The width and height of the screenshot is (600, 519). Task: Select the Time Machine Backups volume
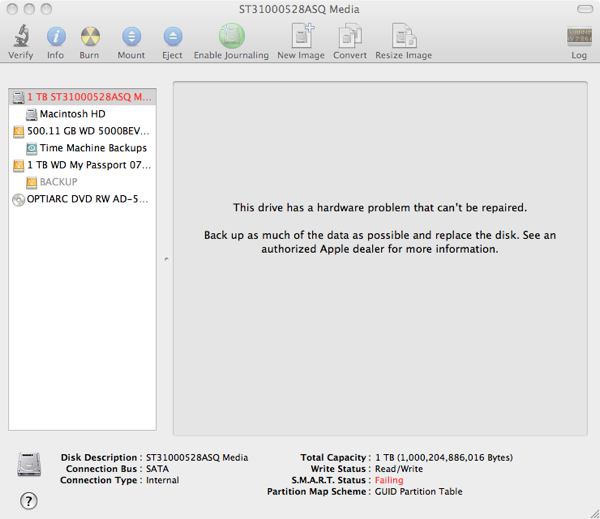[82, 148]
